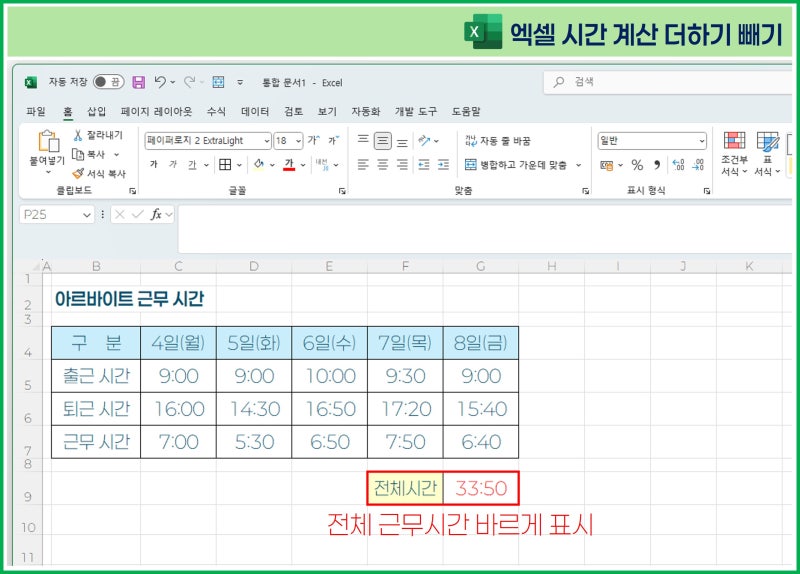The image size is (800, 574).
Task: Open the font color dropdown arrow
Action: pyautogui.click(x=303, y=165)
